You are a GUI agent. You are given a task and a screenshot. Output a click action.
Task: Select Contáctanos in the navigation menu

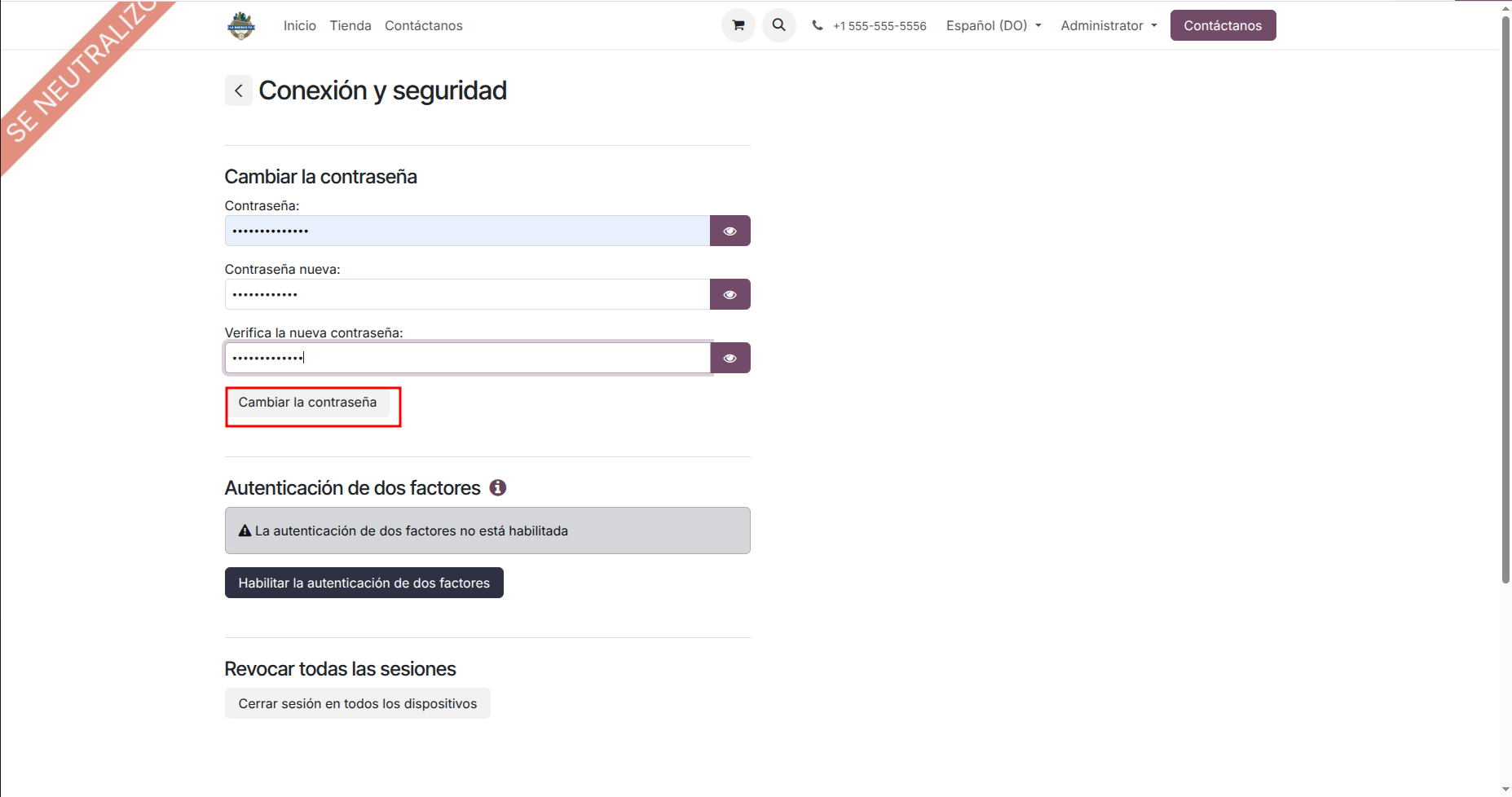point(424,25)
